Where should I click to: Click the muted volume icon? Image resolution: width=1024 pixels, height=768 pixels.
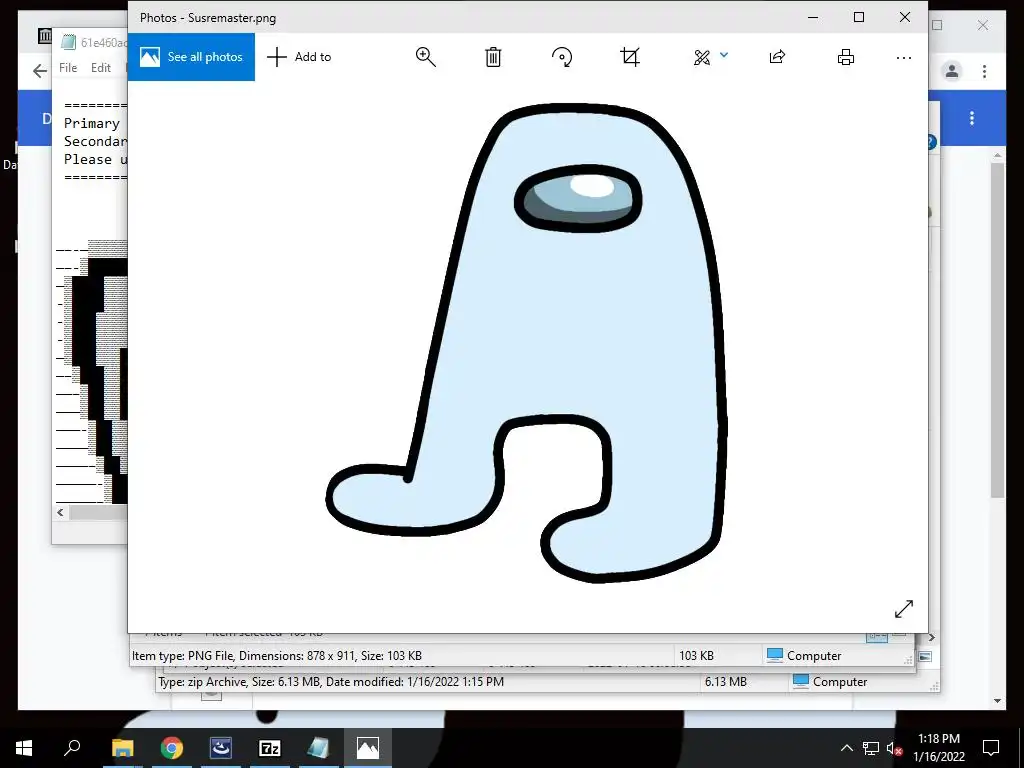click(x=893, y=748)
